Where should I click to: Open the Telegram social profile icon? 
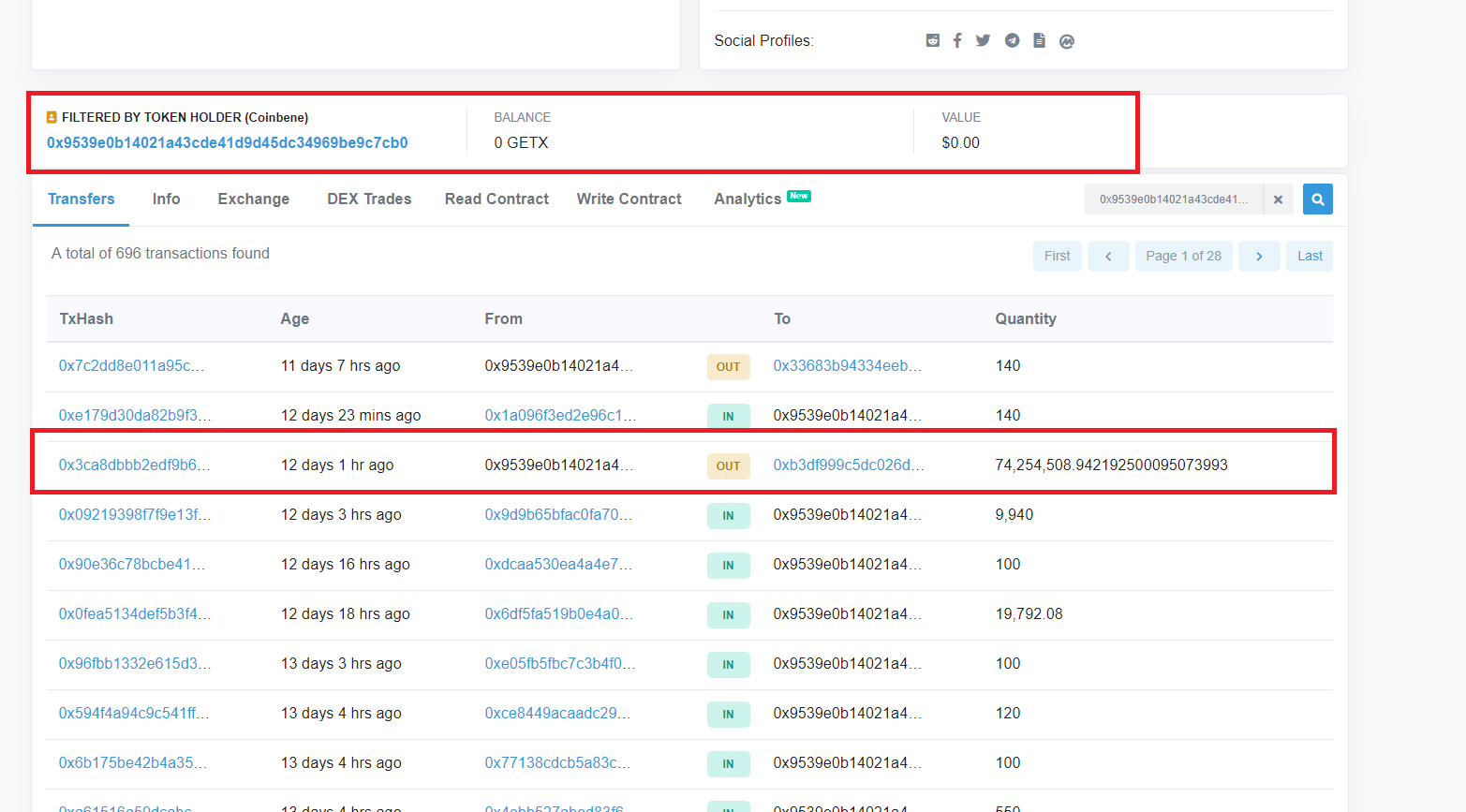[x=1012, y=40]
